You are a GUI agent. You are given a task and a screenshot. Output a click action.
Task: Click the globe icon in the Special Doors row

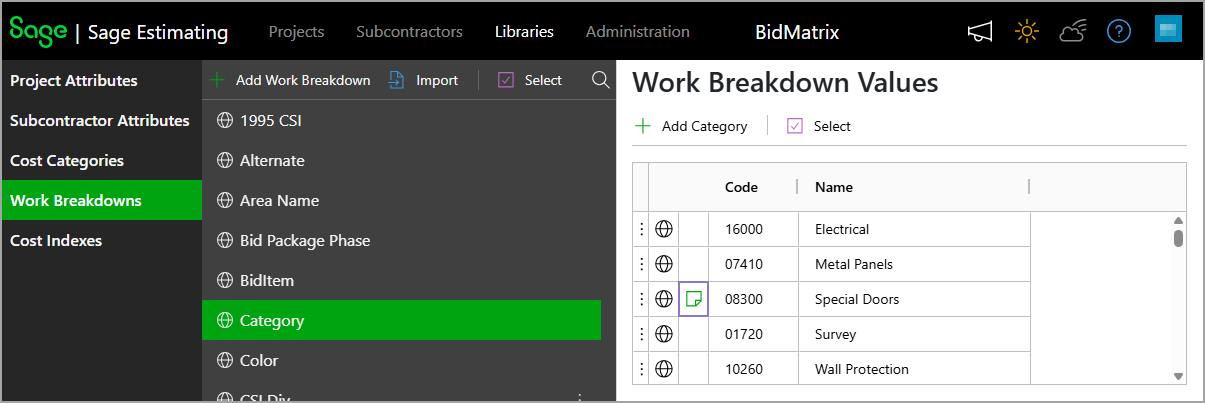[x=663, y=299]
